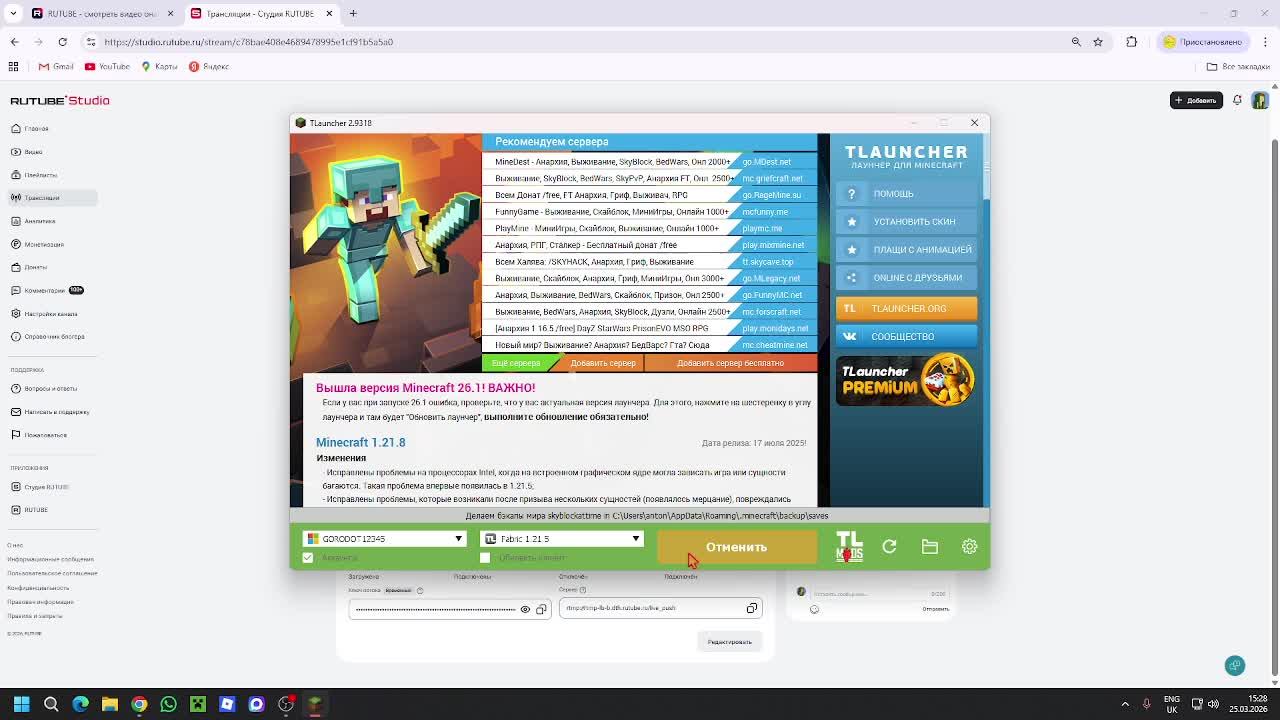Screen dimensions: 1280x720
Task: Open Трансляции in RUTUBE Studio sidebar
Action: click(52, 198)
